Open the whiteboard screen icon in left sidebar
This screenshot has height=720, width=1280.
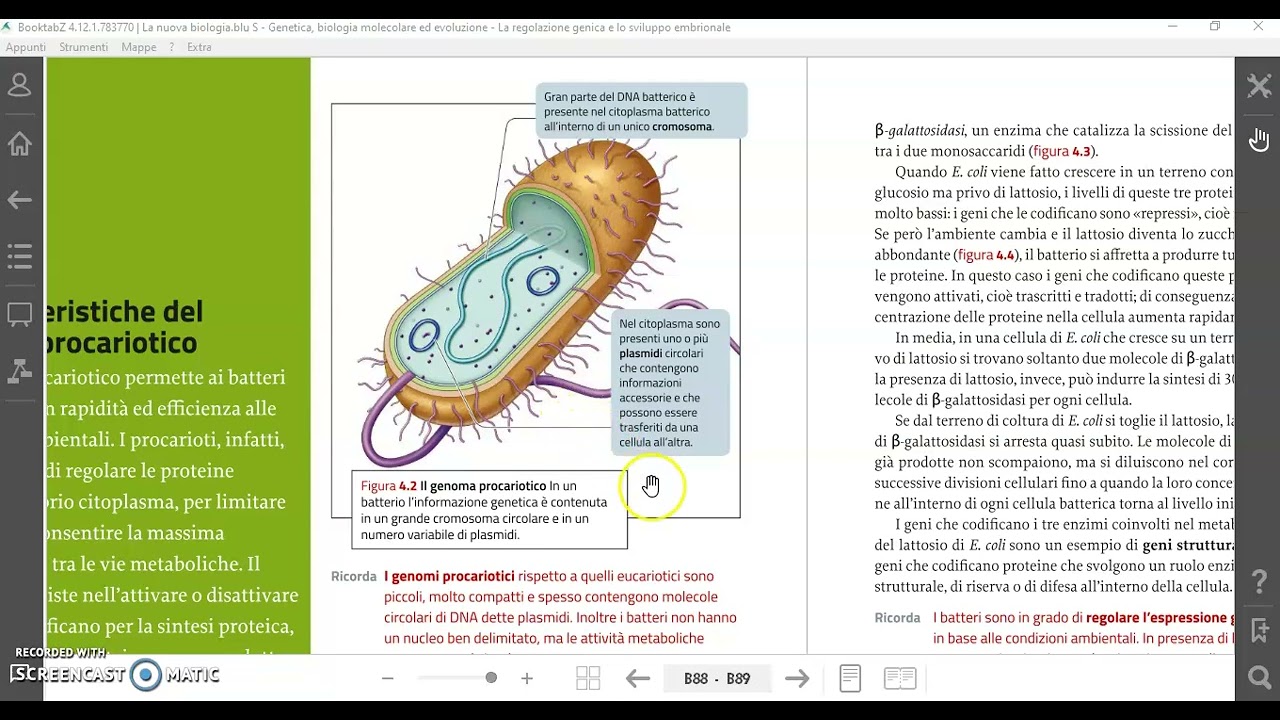[x=20, y=315]
